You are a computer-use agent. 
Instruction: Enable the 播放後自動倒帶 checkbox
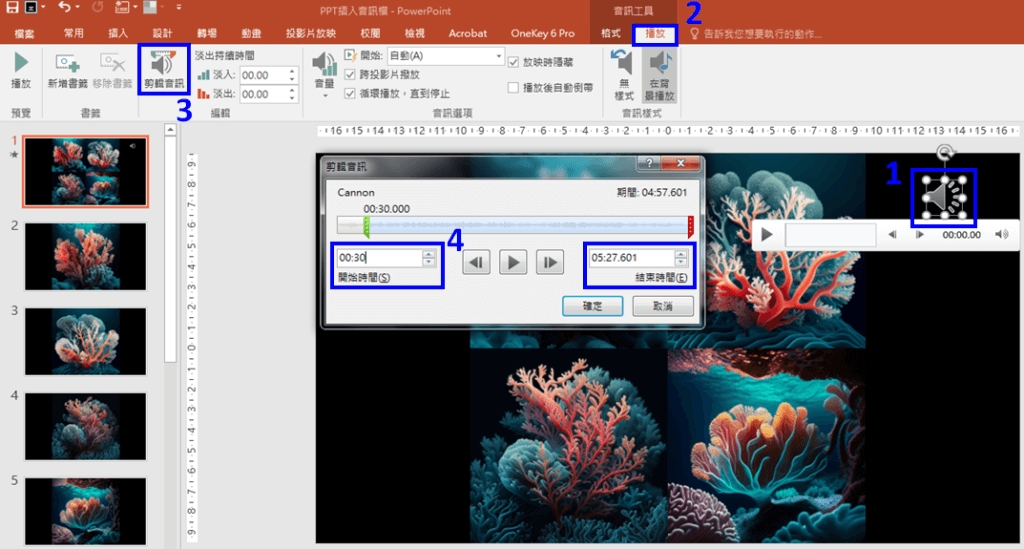pyautogui.click(x=514, y=88)
